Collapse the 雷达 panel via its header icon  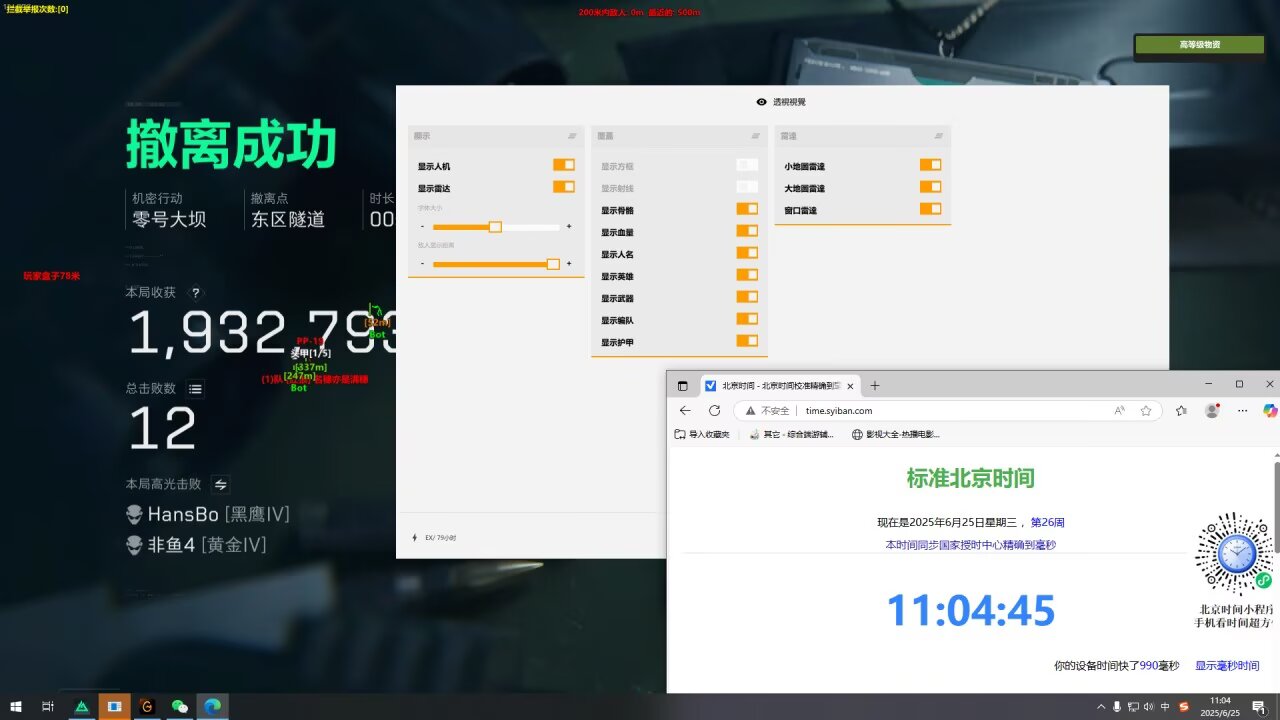[x=938, y=136]
